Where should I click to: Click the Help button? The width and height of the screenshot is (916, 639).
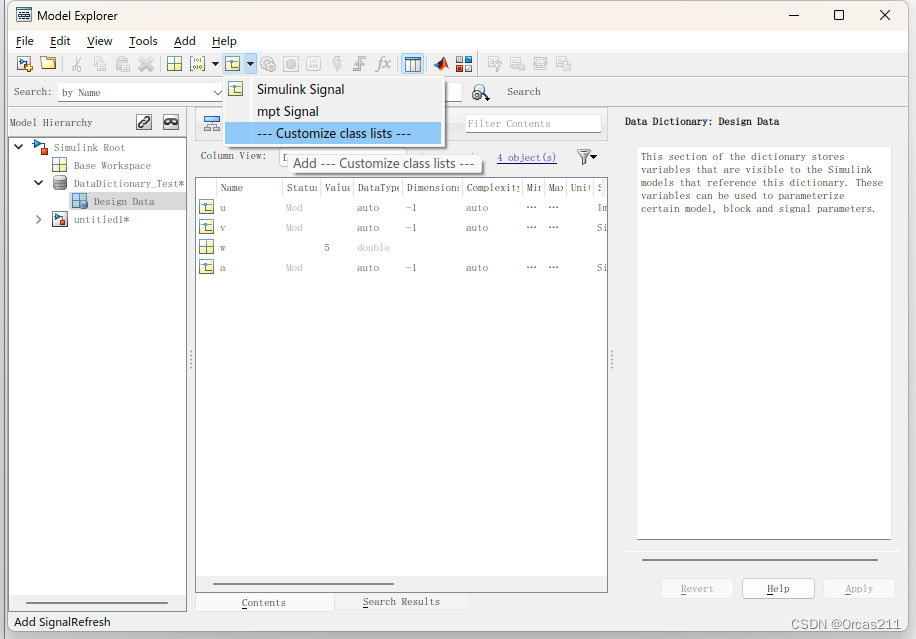tap(778, 589)
